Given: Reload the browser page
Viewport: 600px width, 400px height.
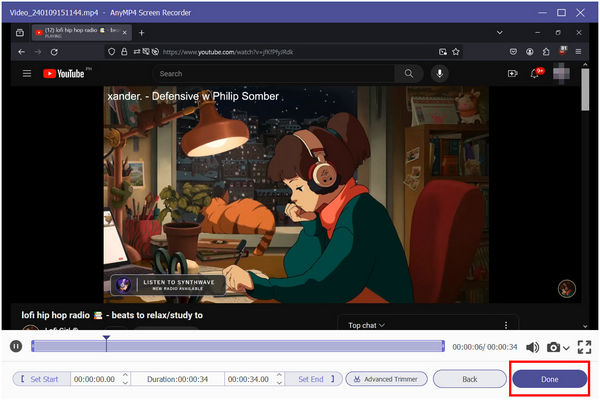Looking at the screenshot, I should [54, 52].
